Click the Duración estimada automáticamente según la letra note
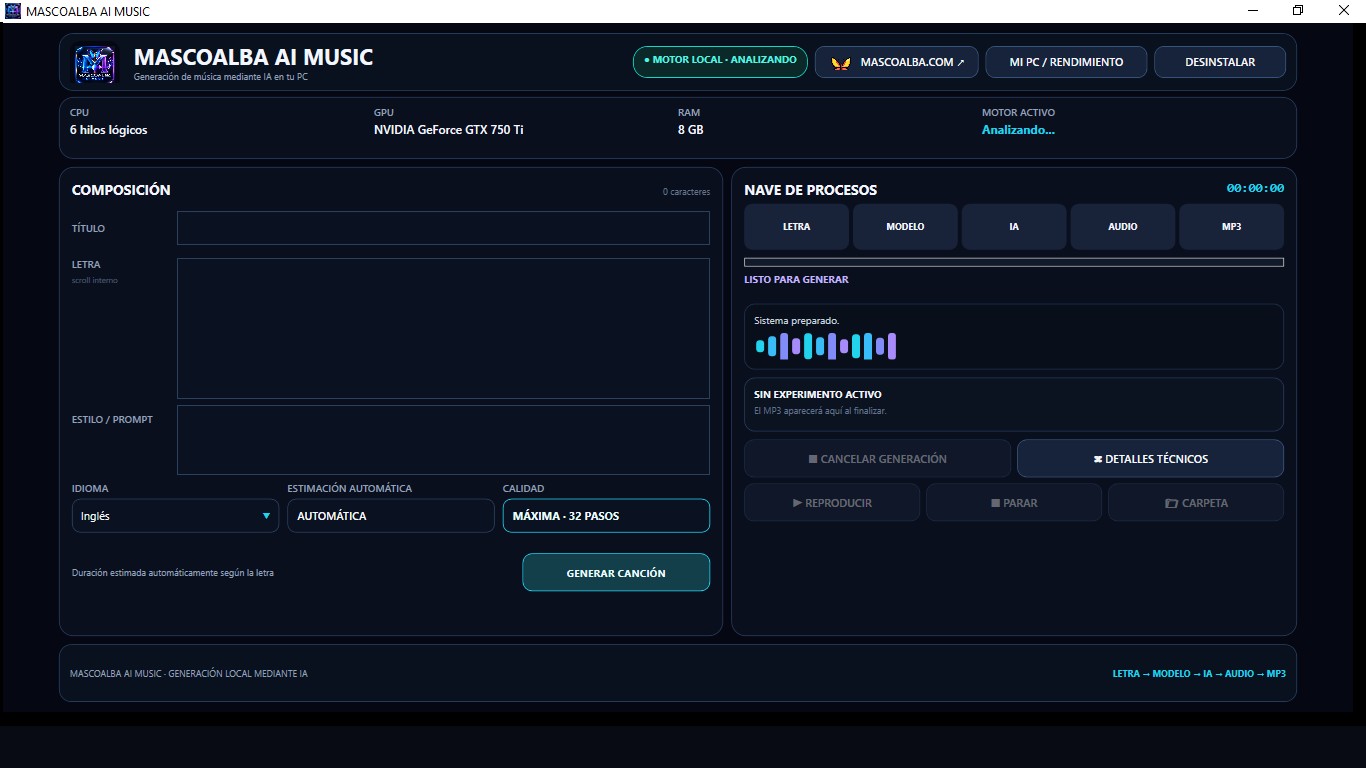This screenshot has width=1366, height=768. [x=173, y=573]
